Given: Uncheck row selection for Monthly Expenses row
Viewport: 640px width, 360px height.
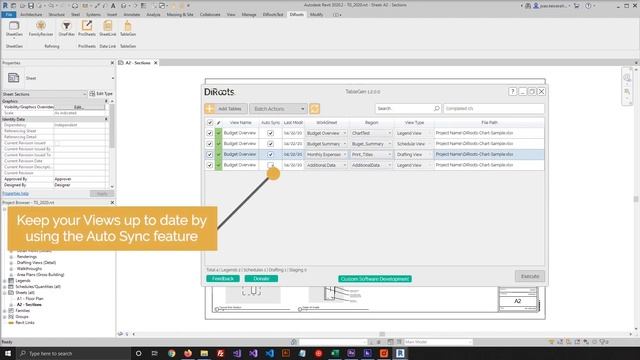Looking at the screenshot, I should [210, 154].
